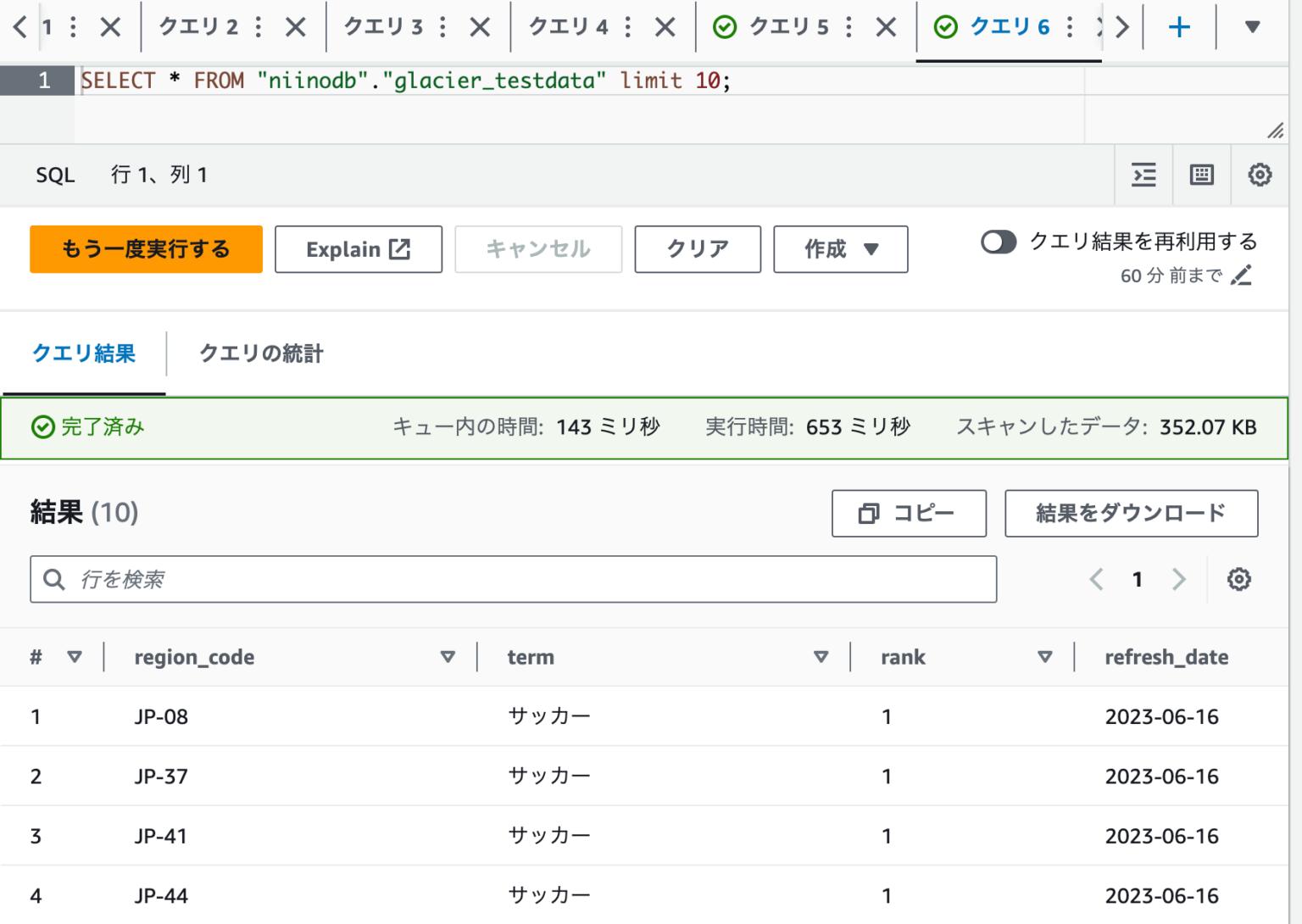The height and width of the screenshot is (924, 1302).
Task: Click the コピー copy icon for results
Action: 868,513
